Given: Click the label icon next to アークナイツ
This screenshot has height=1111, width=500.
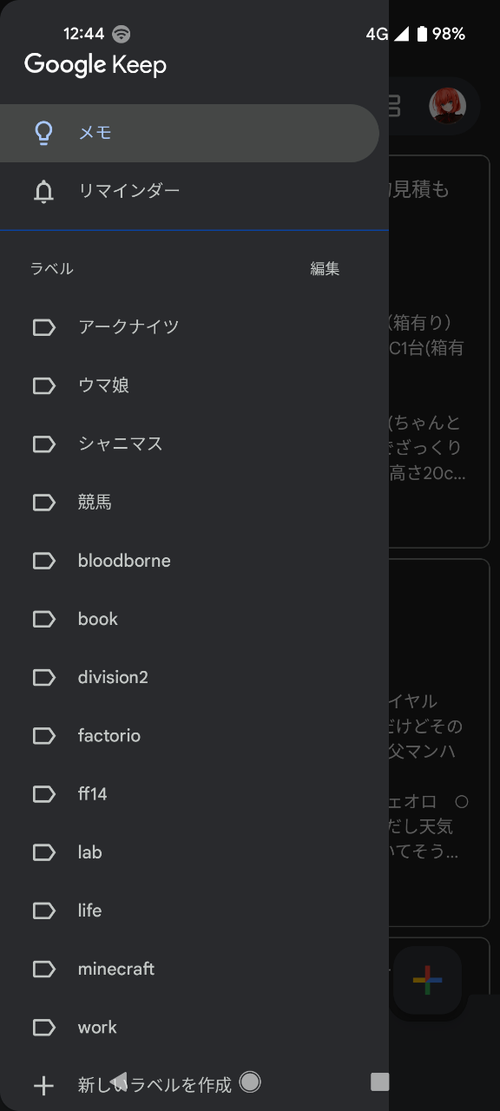Looking at the screenshot, I should click(44, 327).
